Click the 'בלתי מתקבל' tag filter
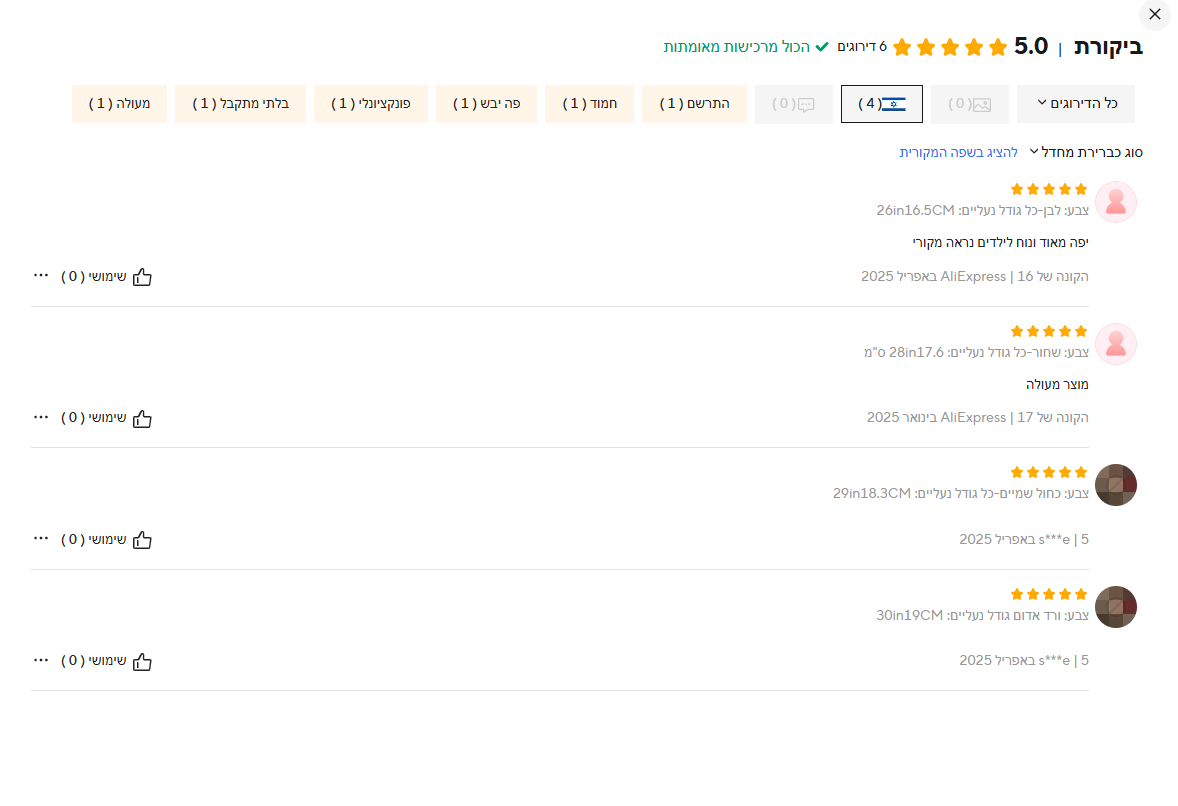This screenshot has width=1178, height=806. [240, 104]
